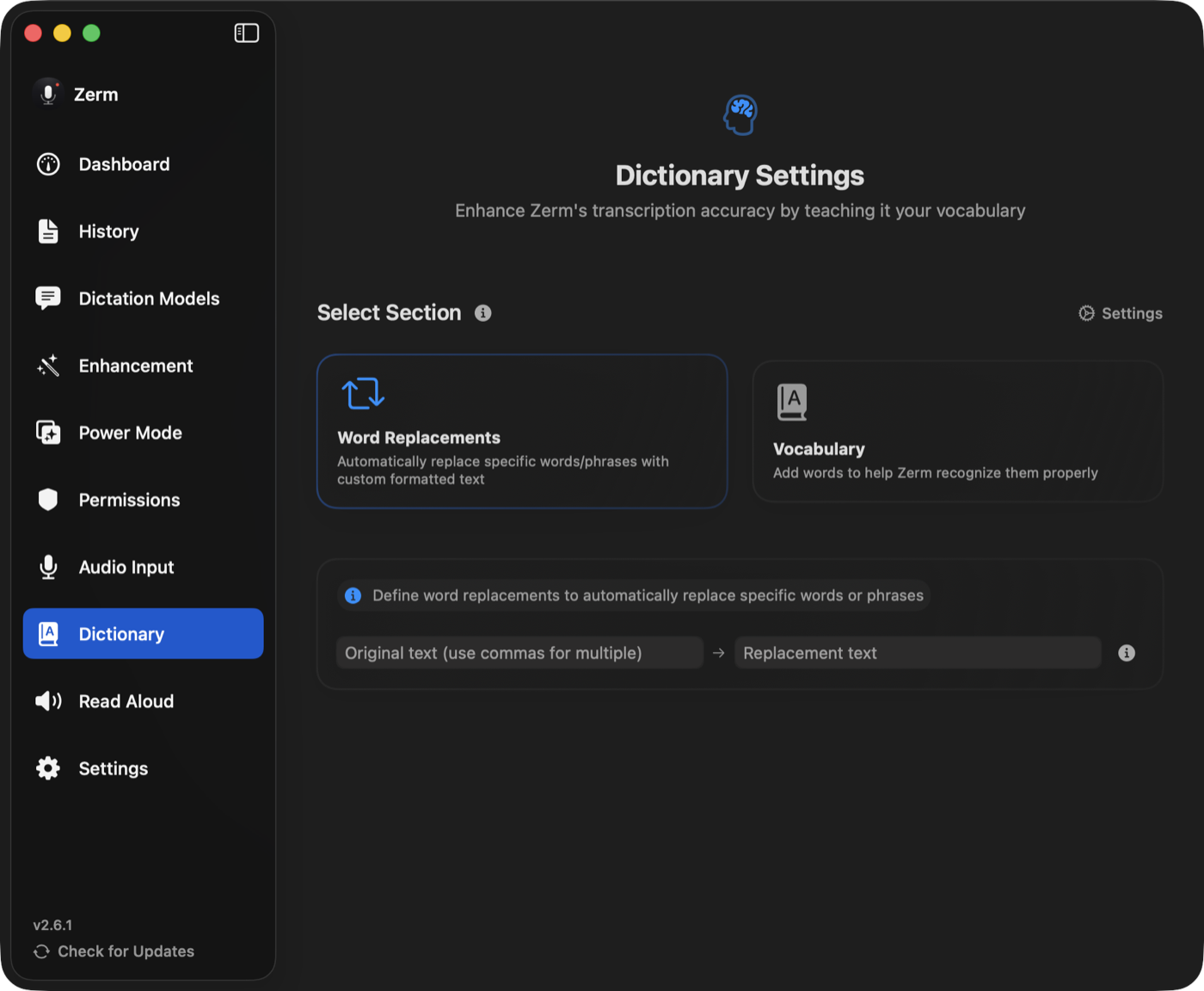Switch to the Power Mode label in sidebar
1204x991 pixels.
pyautogui.click(x=130, y=433)
